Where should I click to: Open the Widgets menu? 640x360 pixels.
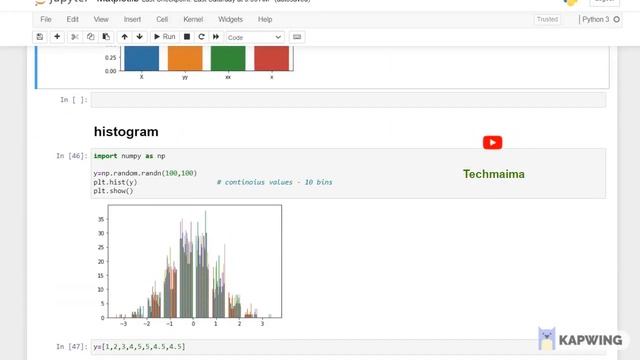[230, 19]
